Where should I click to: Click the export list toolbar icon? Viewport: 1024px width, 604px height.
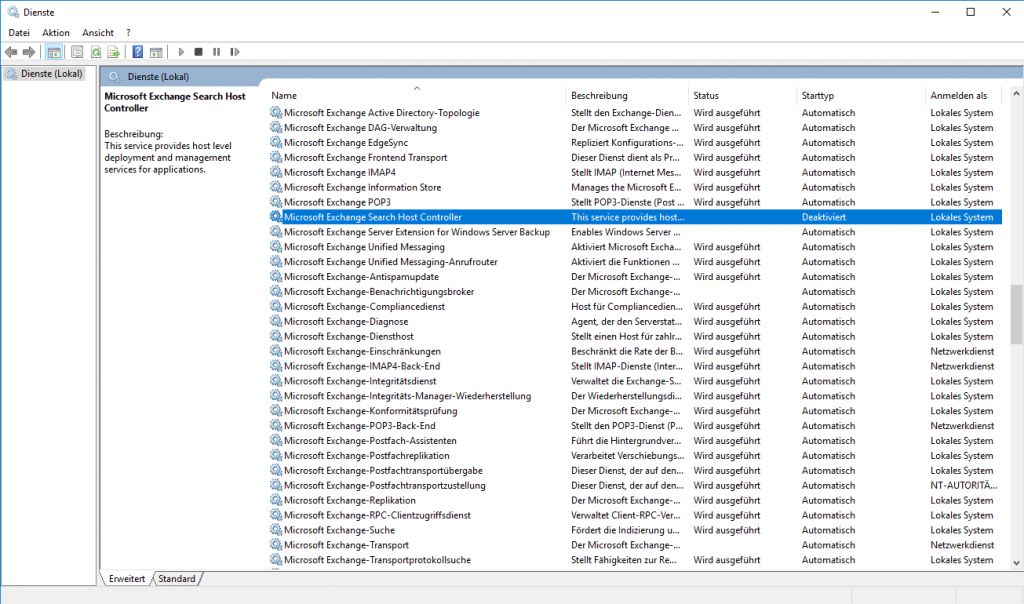(114, 52)
